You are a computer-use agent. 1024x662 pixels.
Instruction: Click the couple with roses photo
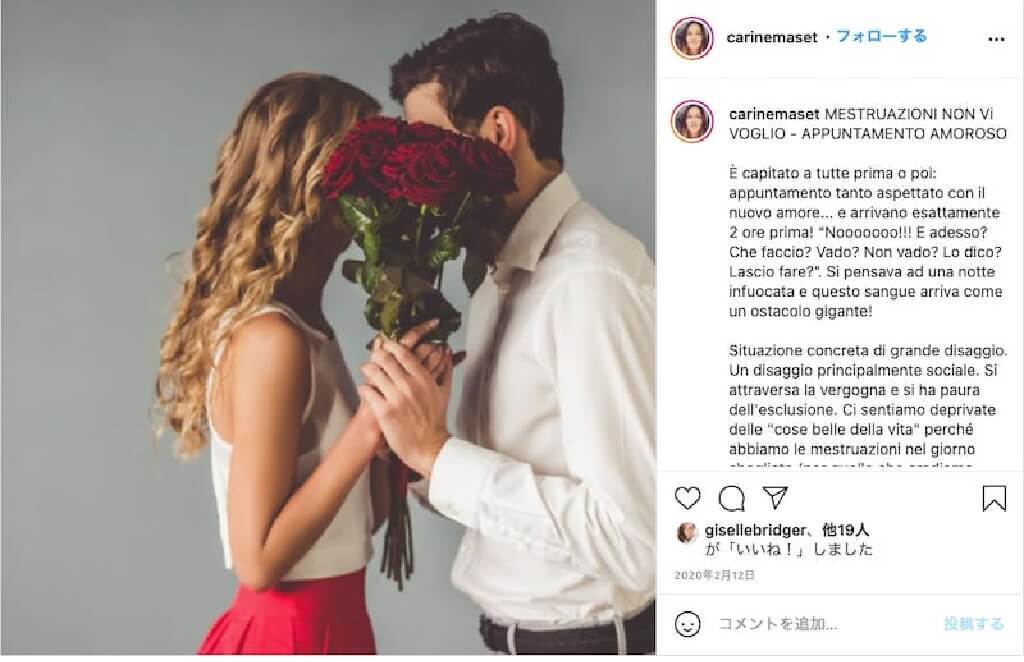pos(328,328)
